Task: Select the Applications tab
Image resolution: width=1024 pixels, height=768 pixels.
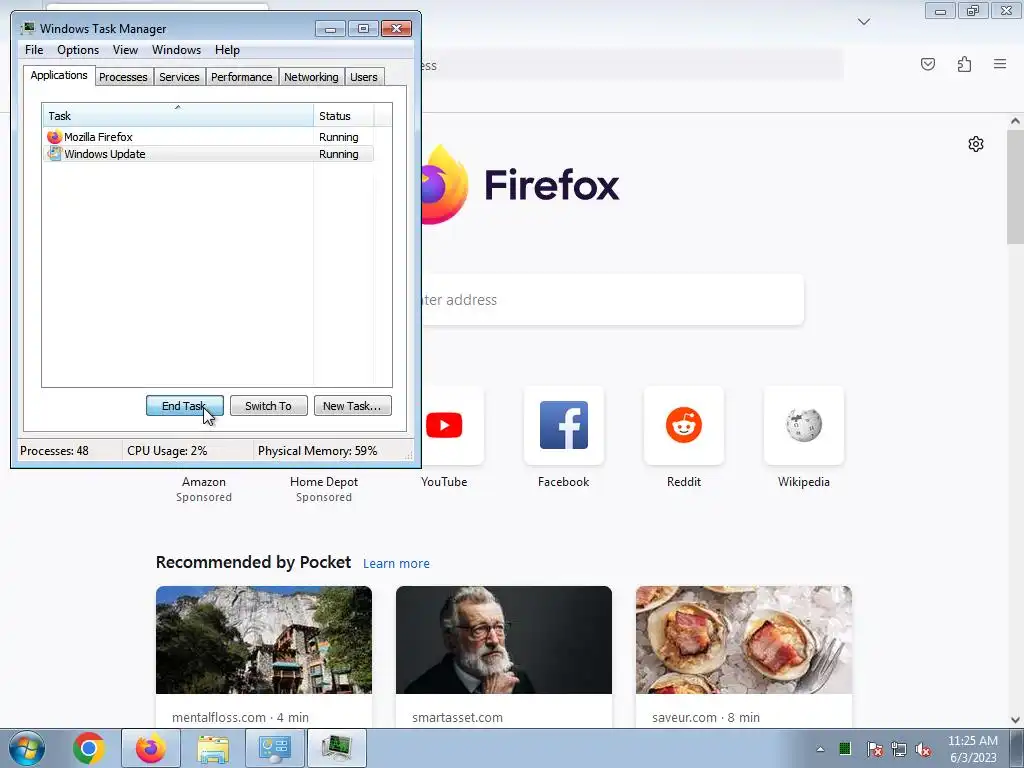Action: pyautogui.click(x=59, y=75)
